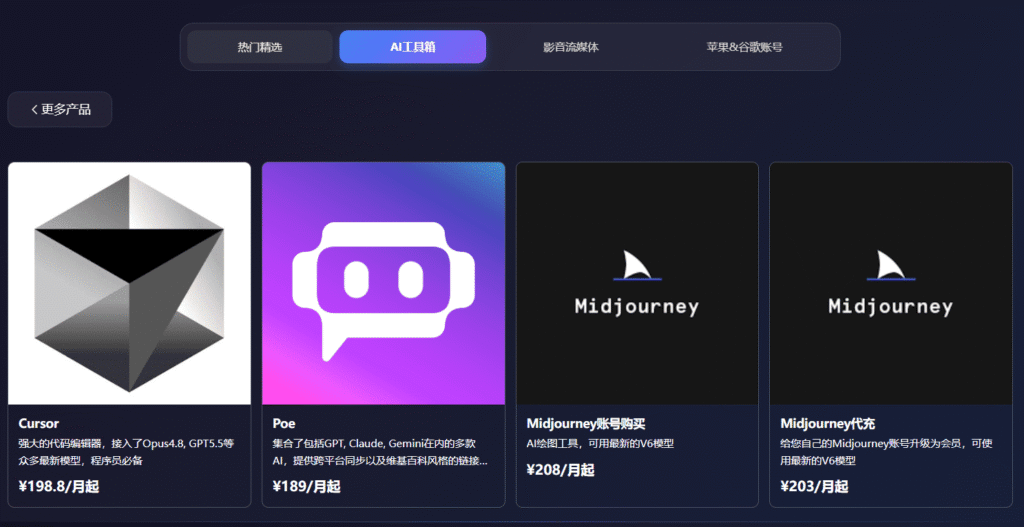
Task: Click the description AI绘图工具，可用最新的V6模型
Action: point(600,443)
